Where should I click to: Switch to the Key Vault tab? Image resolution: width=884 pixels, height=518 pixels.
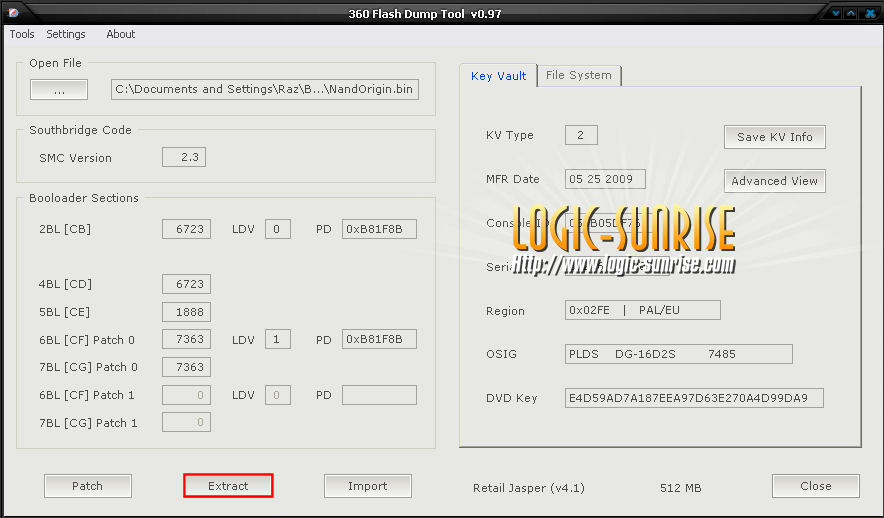(498, 76)
